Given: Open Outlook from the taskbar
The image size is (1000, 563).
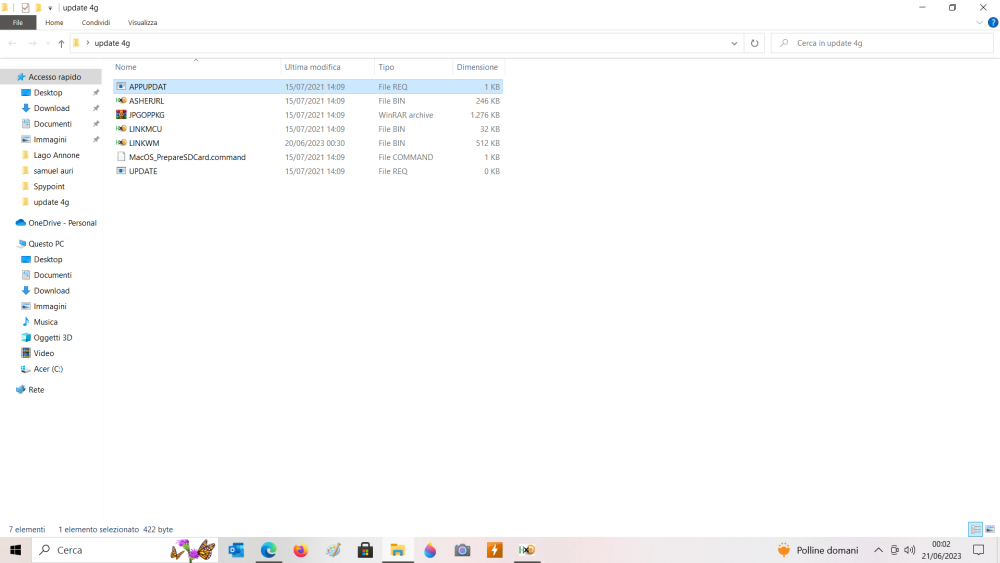Looking at the screenshot, I should 236,550.
